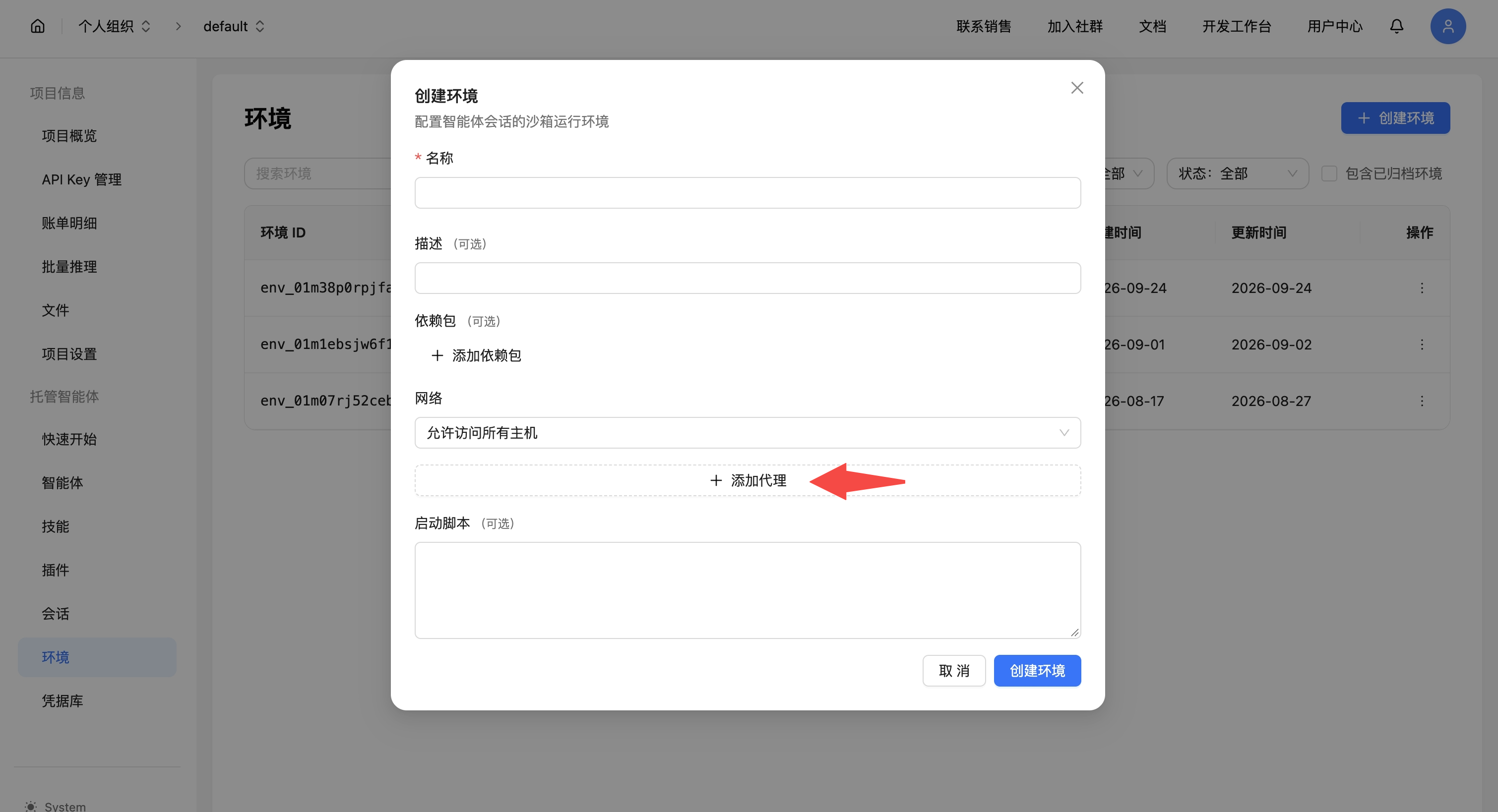The width and height of the screenshot is (1498, 812).
Task: Click 取消 in the dialog
Action: tap(954, 671)
